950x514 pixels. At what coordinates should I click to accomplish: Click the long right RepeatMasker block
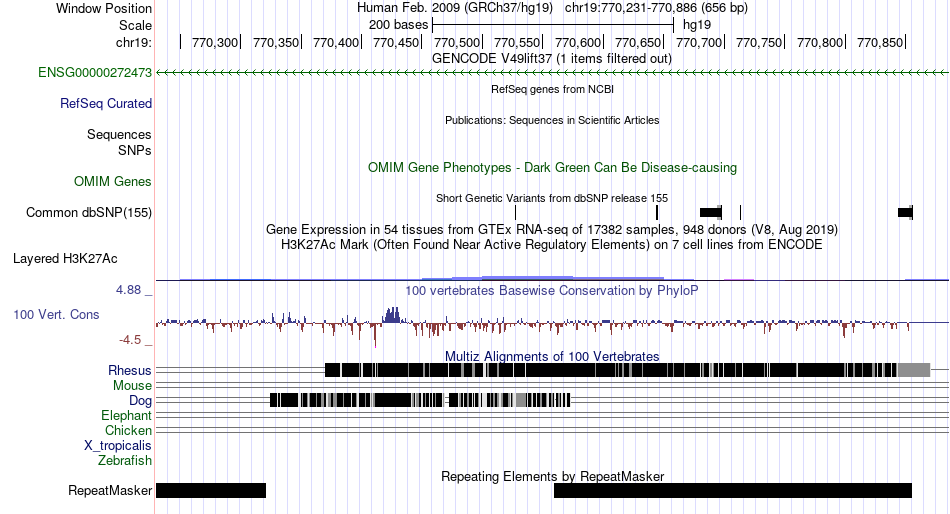pyautogui.click(x=733, y=490)
